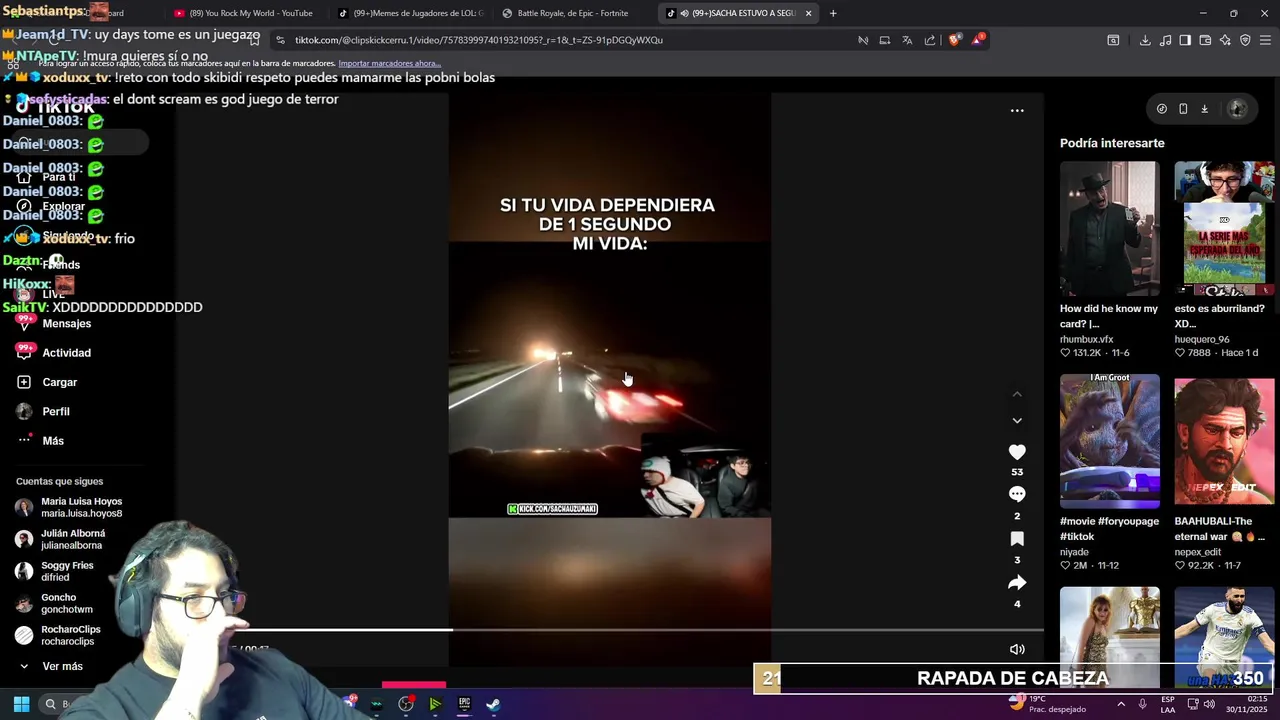This screenshot has height=720, width=1280.
Task: Like the TikTok video with heart icon
Action: [1017, 452]
